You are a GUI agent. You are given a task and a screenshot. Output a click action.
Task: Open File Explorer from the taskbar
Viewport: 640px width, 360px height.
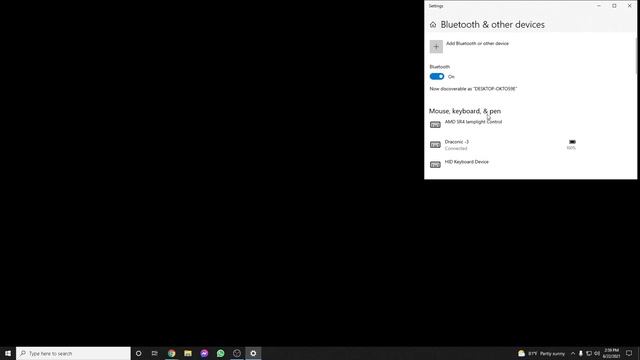coord(188,353)
